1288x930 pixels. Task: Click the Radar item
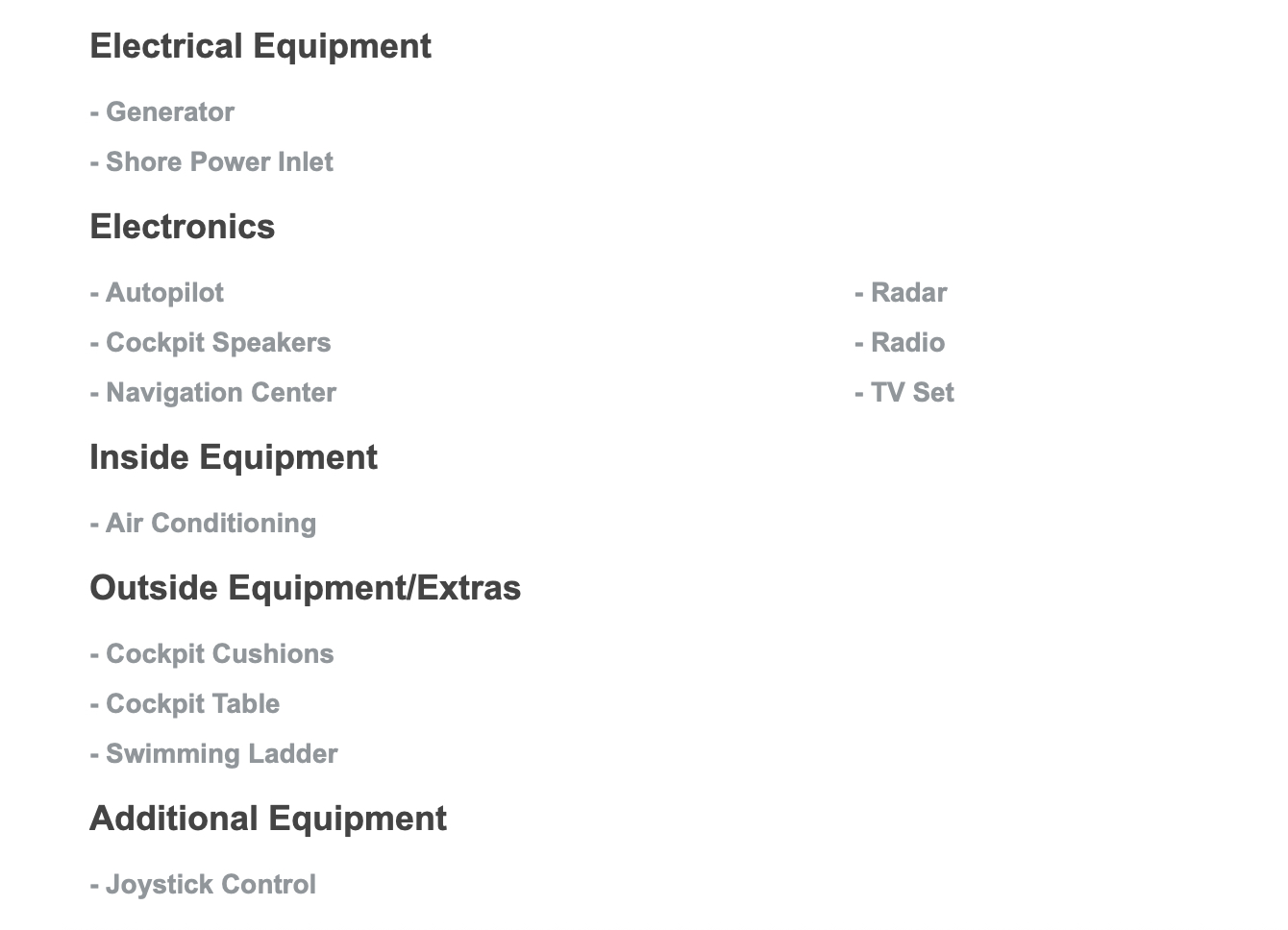coord(908,293)
